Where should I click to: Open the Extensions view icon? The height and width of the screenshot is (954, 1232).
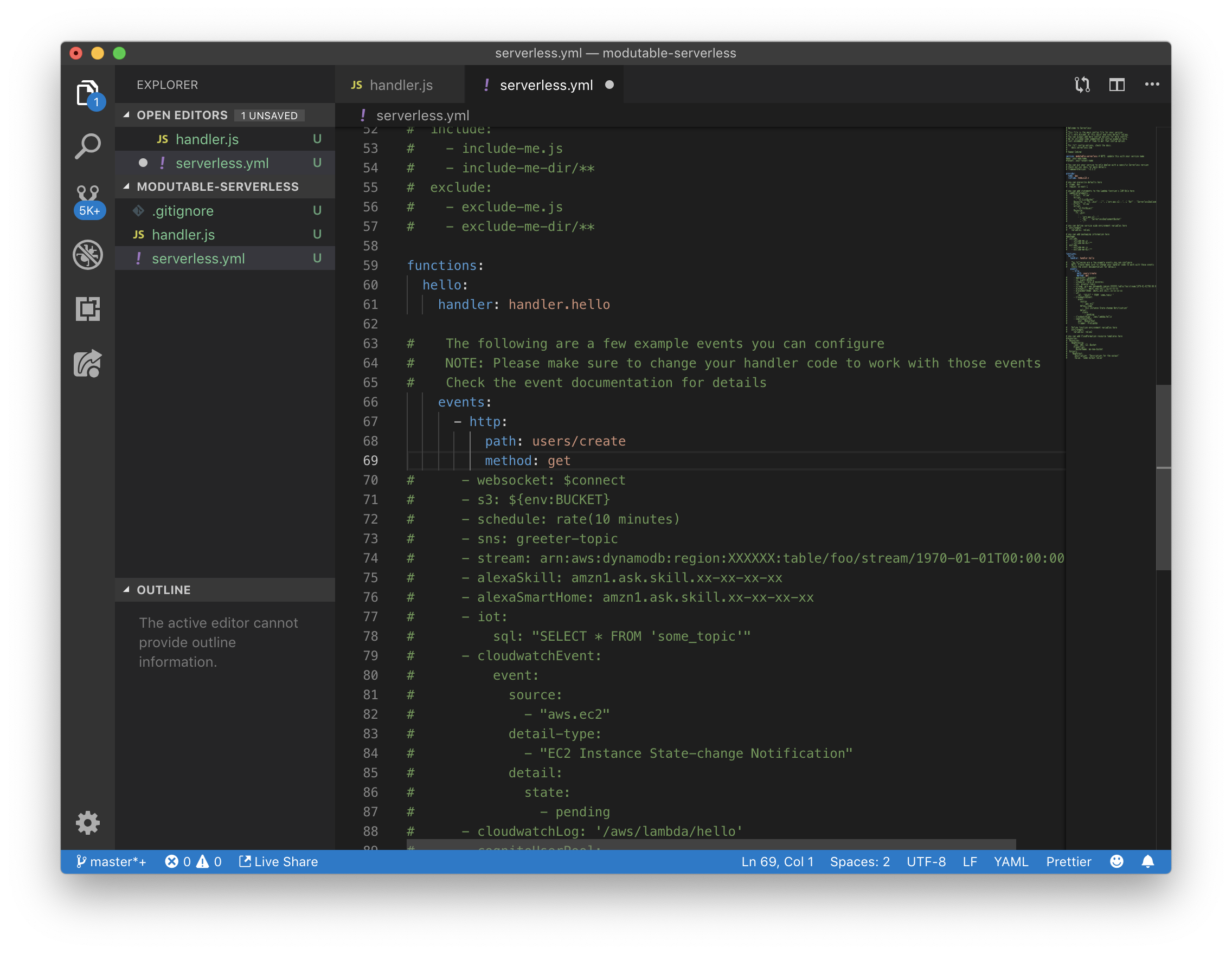click(87, 309)
